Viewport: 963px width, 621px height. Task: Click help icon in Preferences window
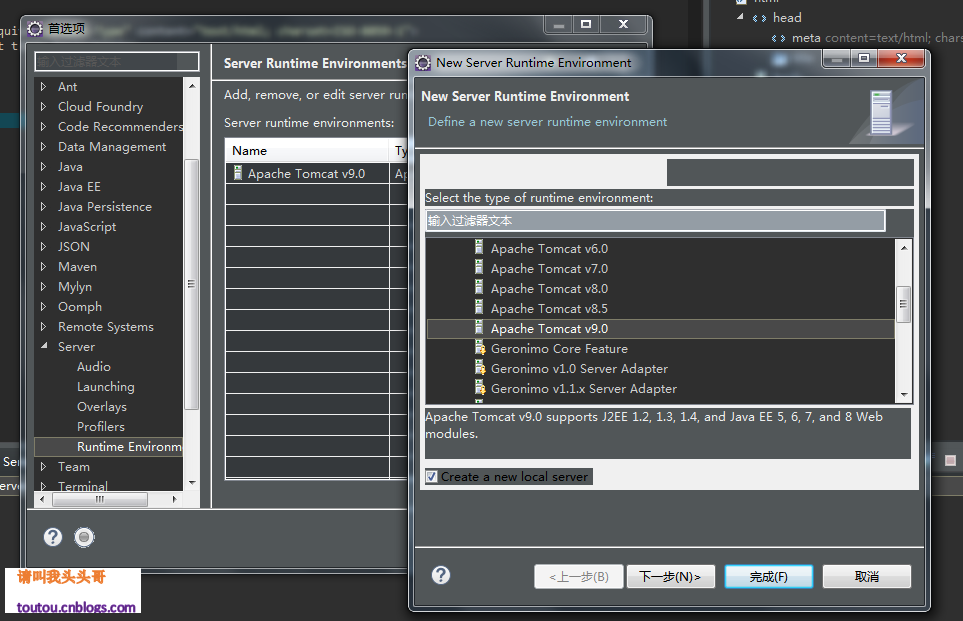point(53,537)
